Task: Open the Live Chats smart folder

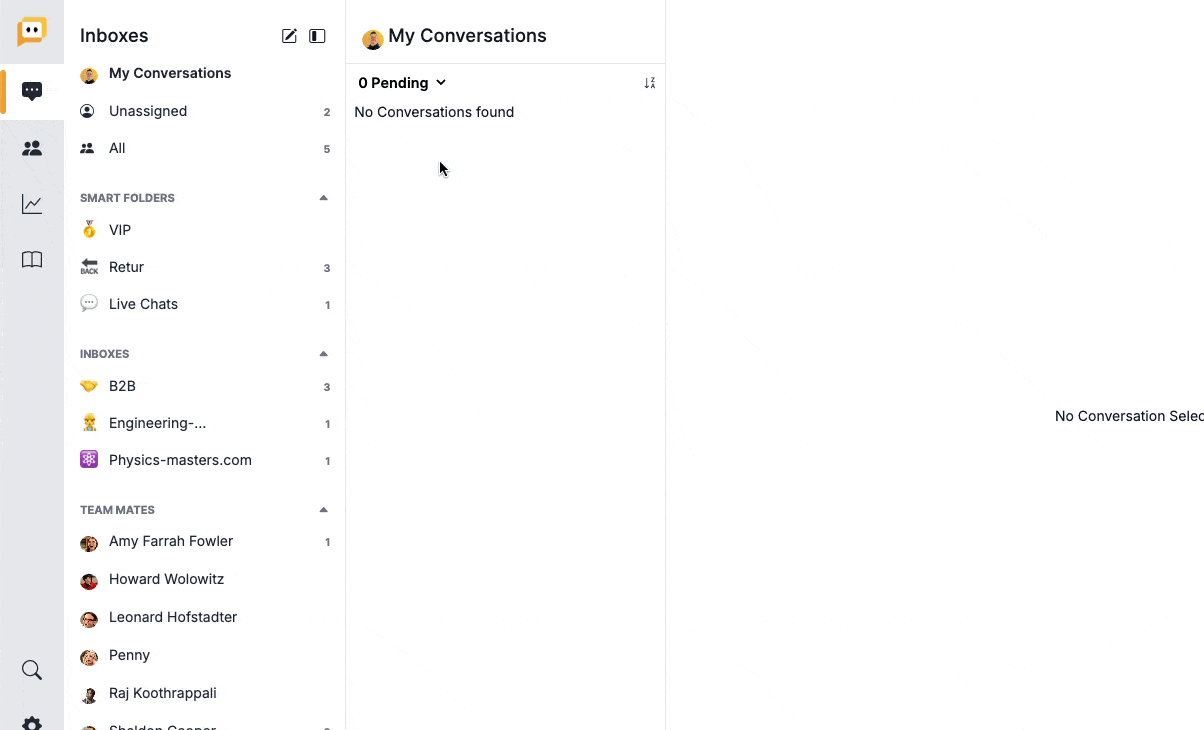Action: coord(143,304)
